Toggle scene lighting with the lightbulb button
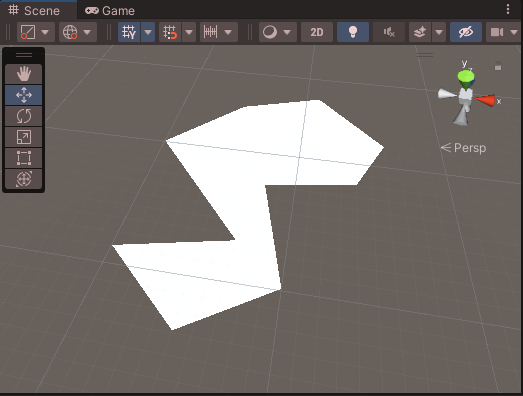Image resolution: width=523 pixels, height=396 pixels. click(353, 32)
